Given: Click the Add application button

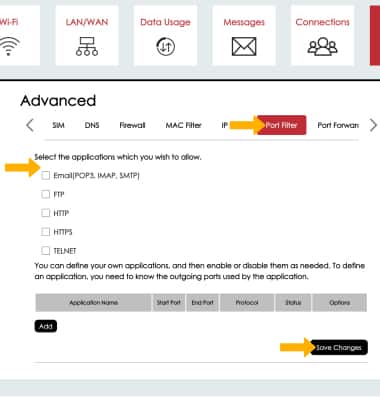Looking at the screenshot, I should pyautogui.click(x=46, y=326).
